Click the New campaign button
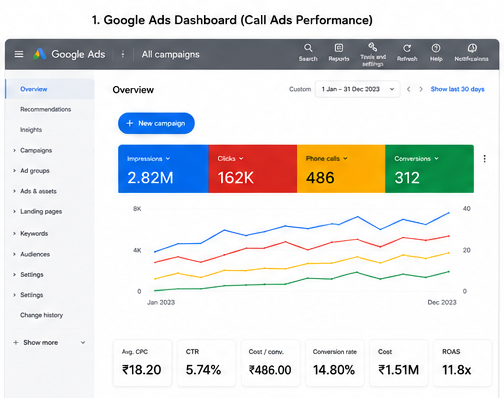Screen dimensions: 504x398 tap(156, 123)
